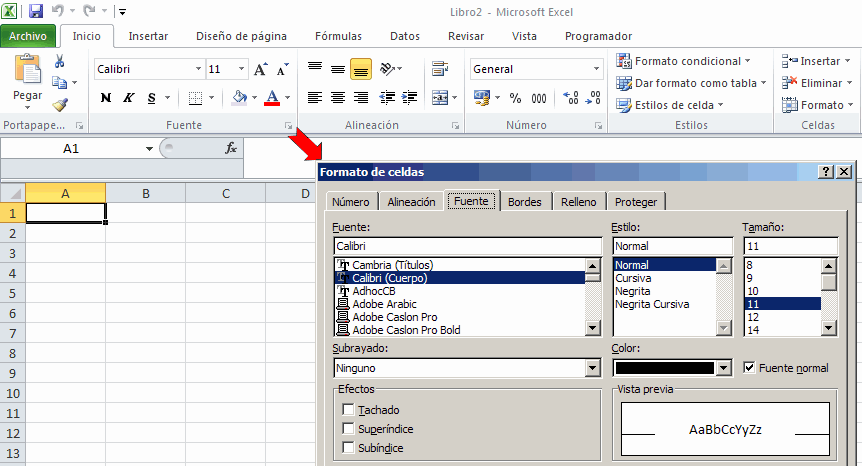
Task: Click the Cut scissors icon
Action: [x=59, y=61]
